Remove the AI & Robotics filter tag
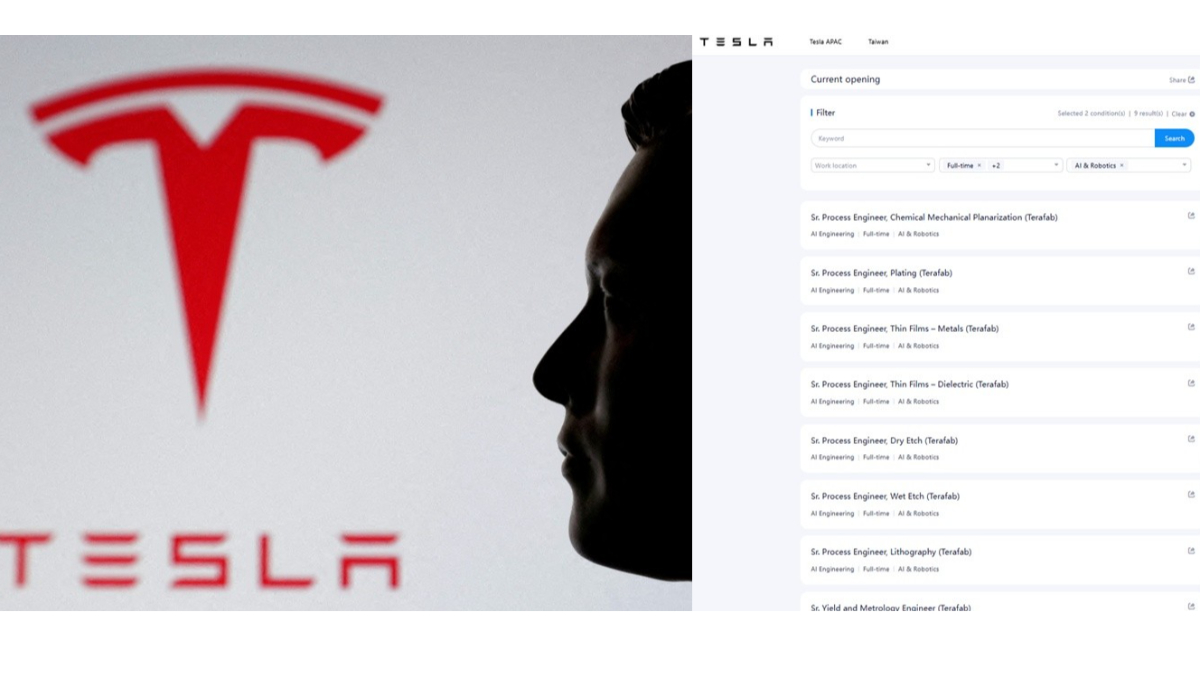This screenshot has height=676, width=1200. pyautogui.click(x=1122, y=166)
